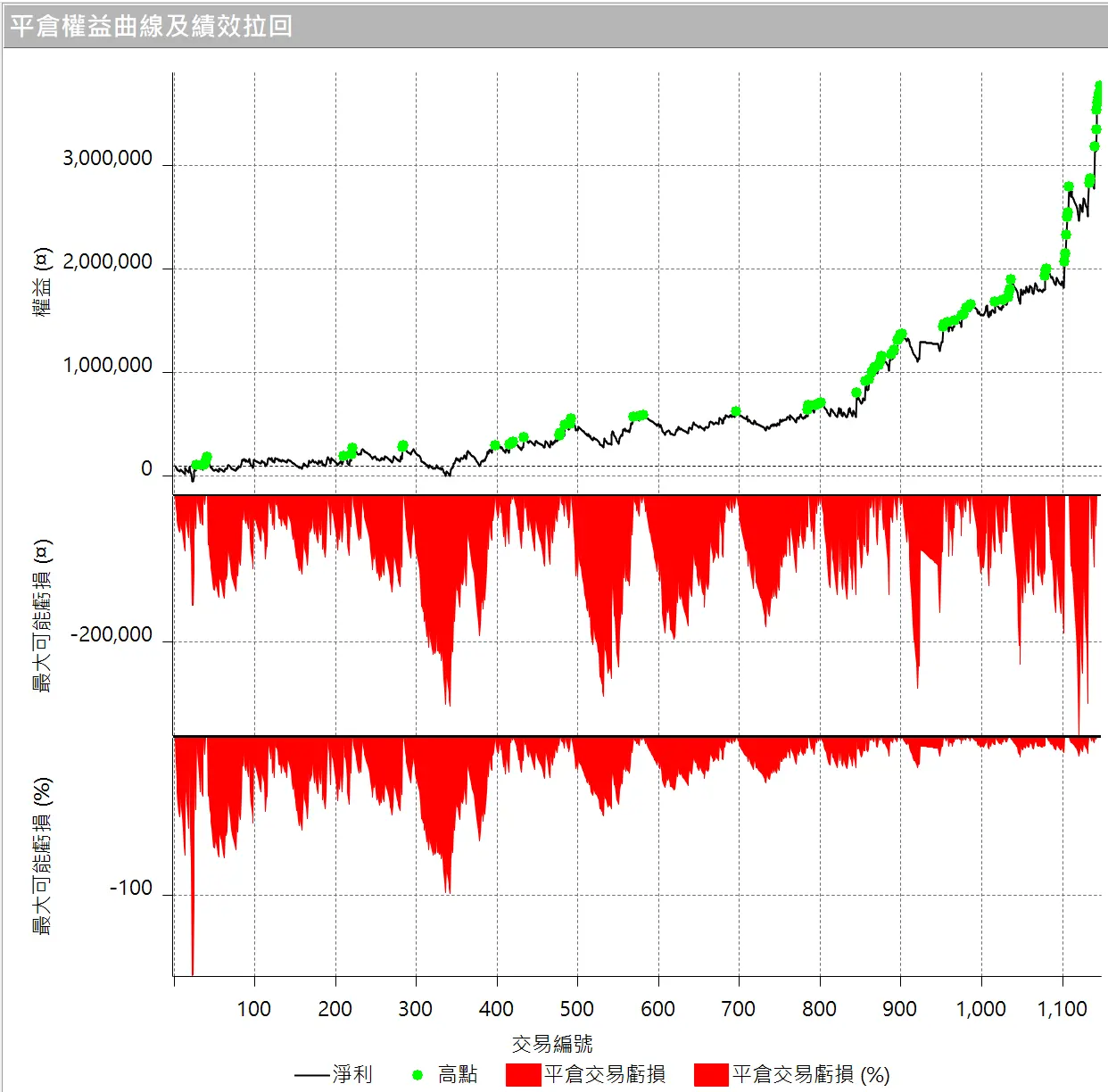
Task: Click the 平倉權益曲線及績效拉回 chart title
Action: click(x=151, y=26)
